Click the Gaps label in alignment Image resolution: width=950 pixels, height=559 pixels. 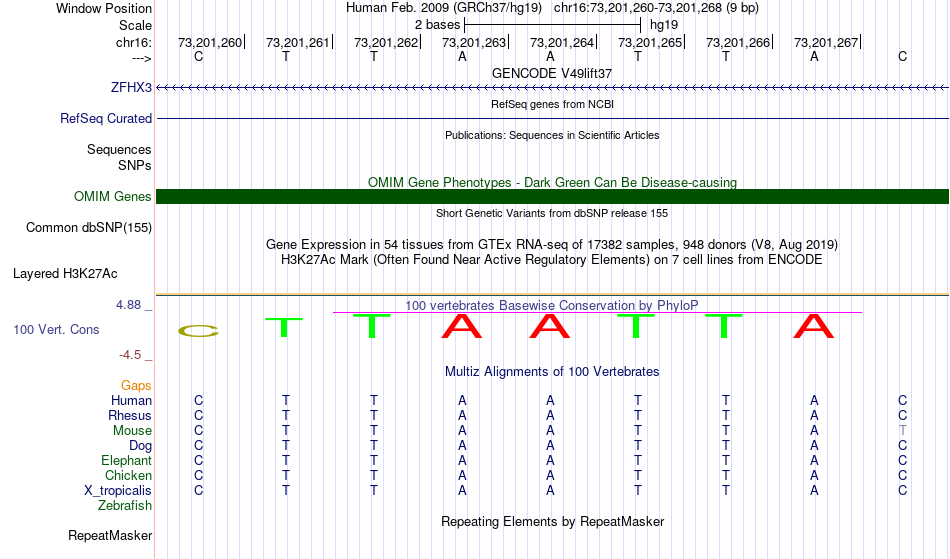coord(136,386)
